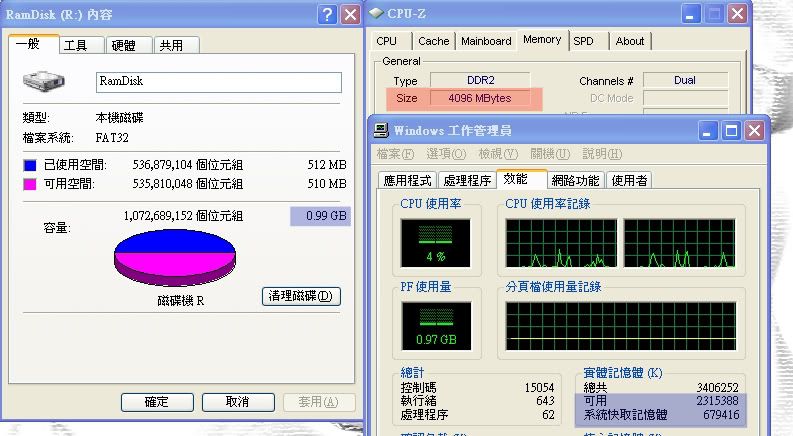Open the Cache tab in CPU-Z
The height and width of the screenshot is (436, 793).
coord(434,41)
